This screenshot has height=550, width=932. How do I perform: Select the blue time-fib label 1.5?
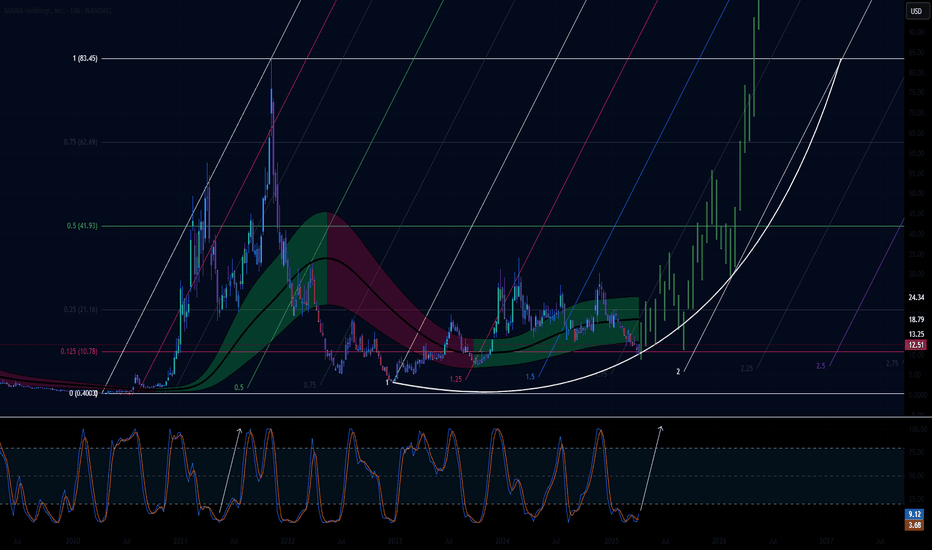(x=530, y=376)
